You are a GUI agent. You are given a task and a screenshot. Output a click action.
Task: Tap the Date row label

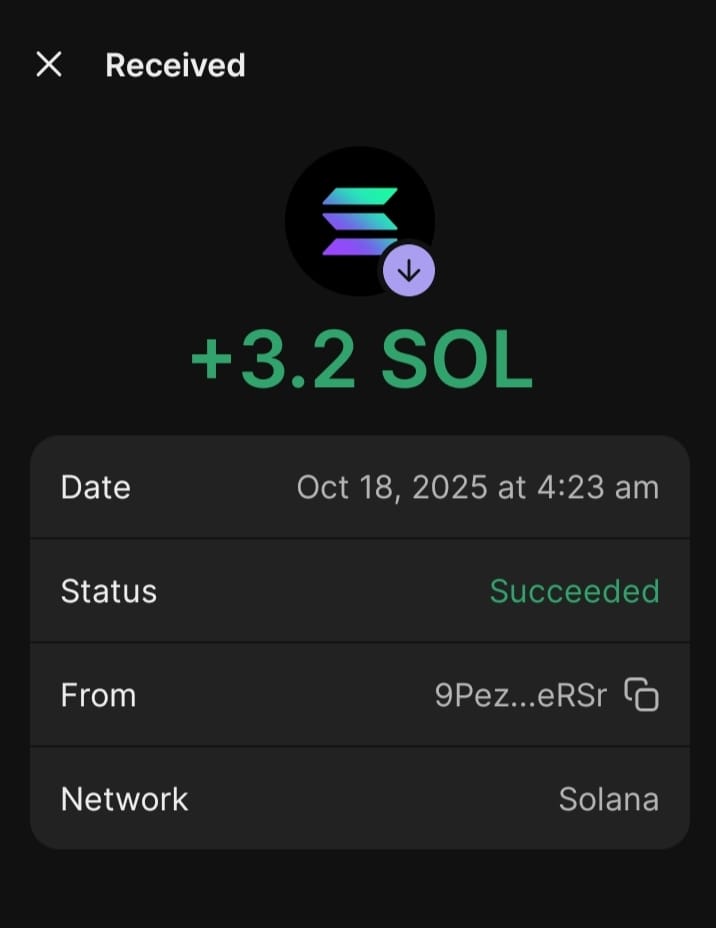pyautogui.click(x=96, y=487)
